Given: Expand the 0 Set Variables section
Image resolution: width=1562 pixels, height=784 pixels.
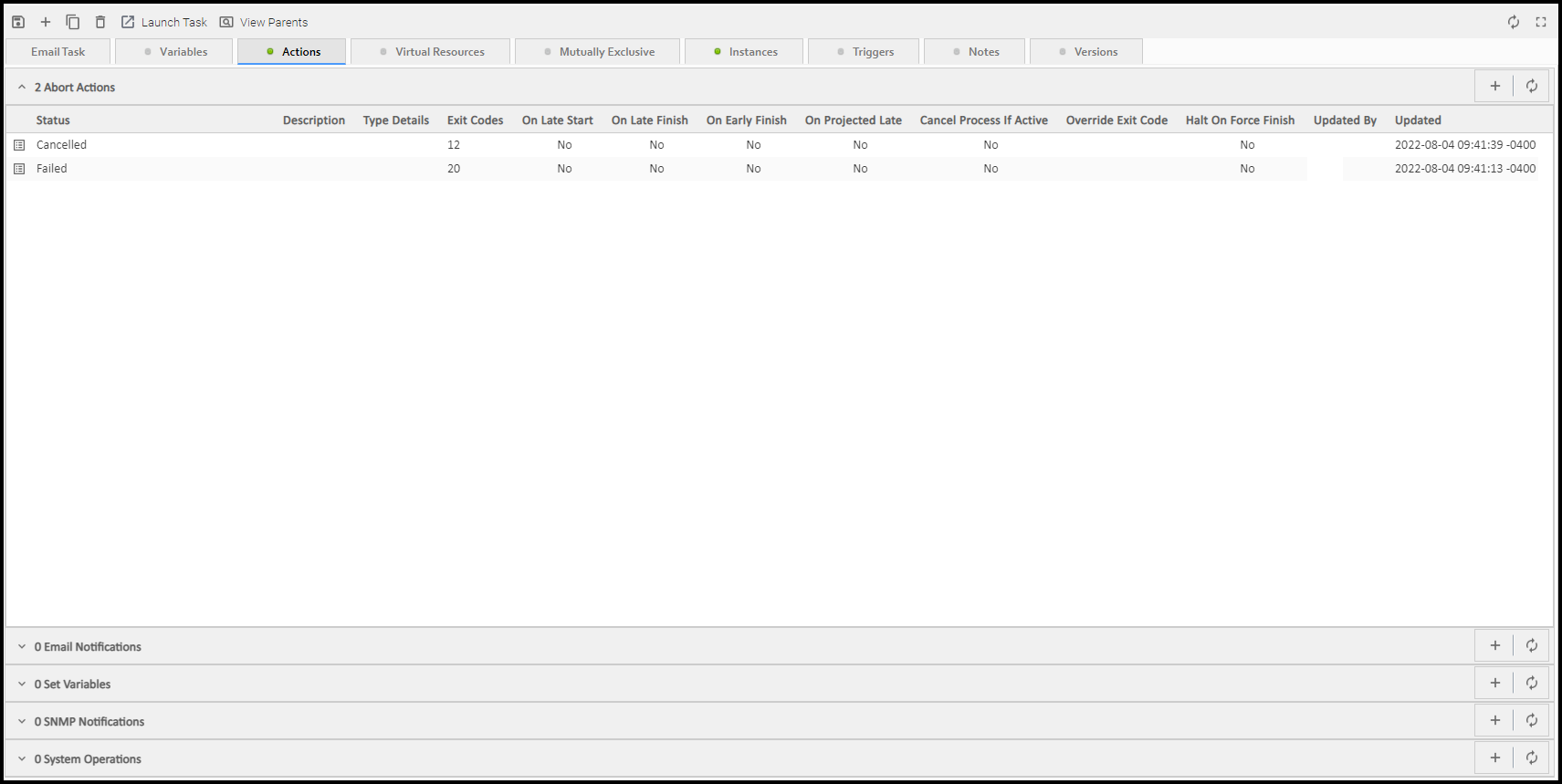Looking at the screenshot, I should point(22,685).
